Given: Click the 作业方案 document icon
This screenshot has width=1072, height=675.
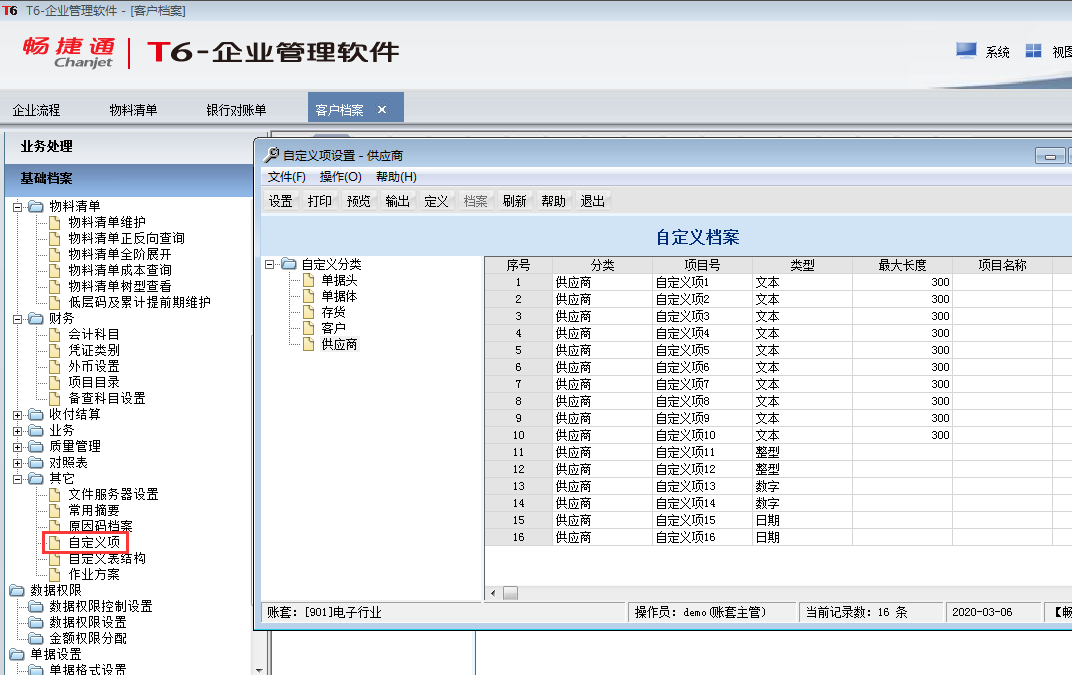Looking at the screenshot, I should click(55, 574).
